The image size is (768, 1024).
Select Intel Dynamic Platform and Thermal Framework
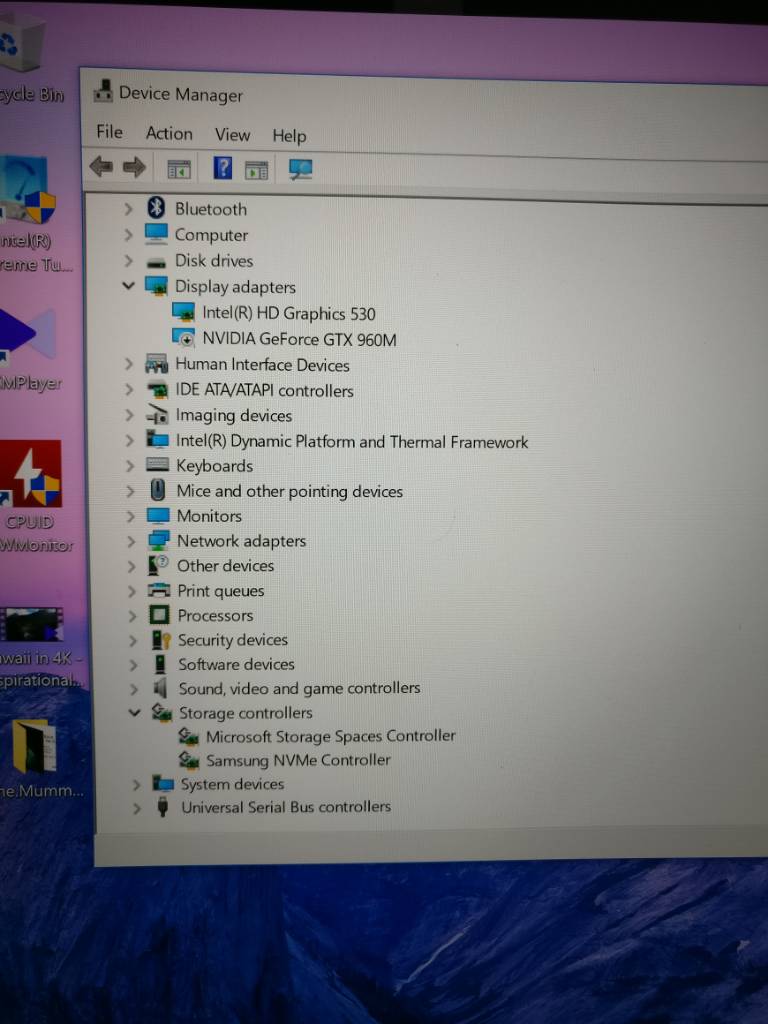pos(352,441)
